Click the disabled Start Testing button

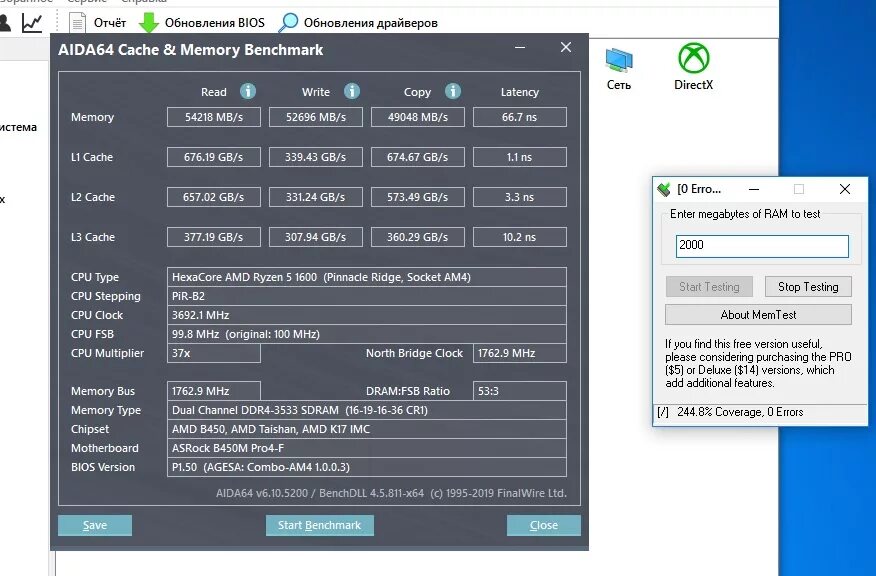709,287
